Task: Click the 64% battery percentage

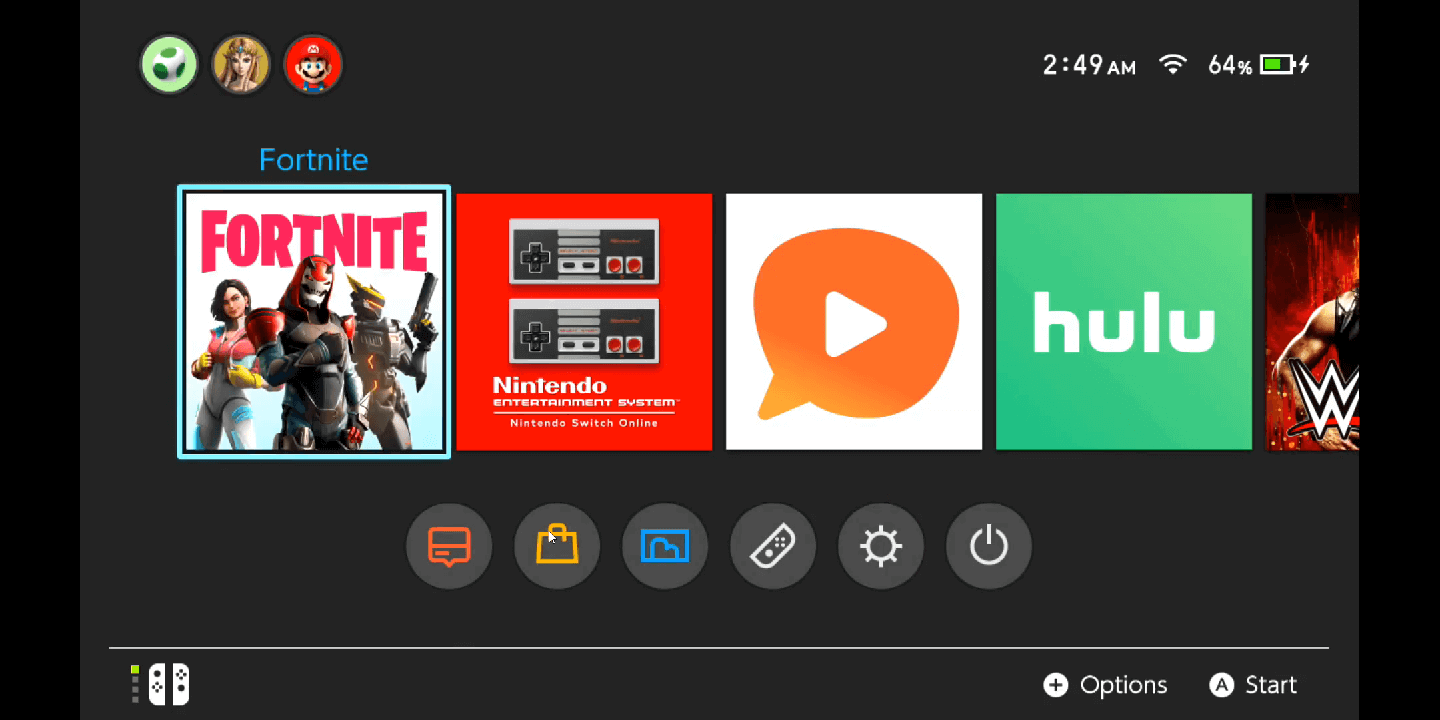Action: pos(1230,65)
